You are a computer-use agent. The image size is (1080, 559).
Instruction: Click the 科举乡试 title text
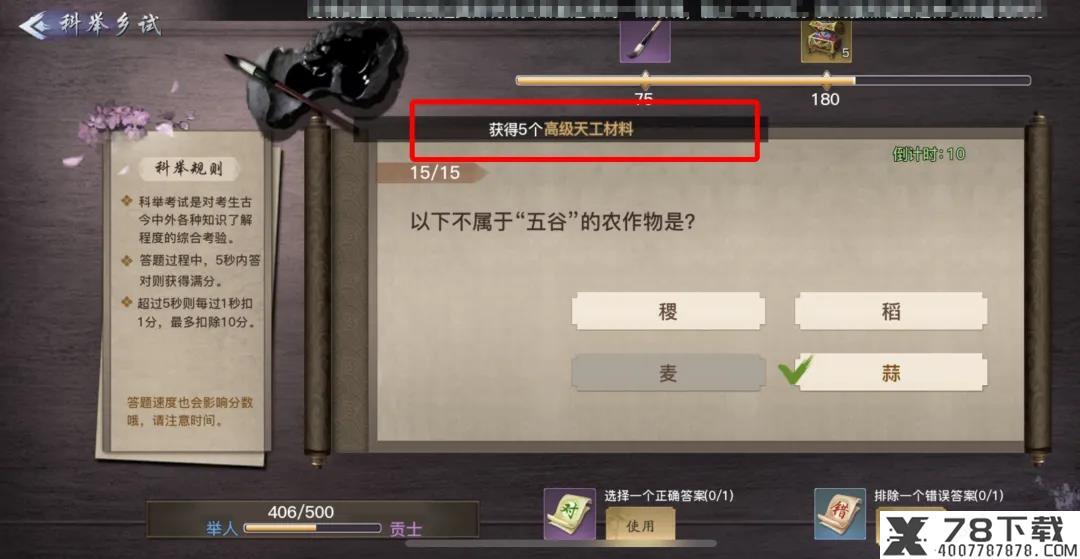[110, 24]
